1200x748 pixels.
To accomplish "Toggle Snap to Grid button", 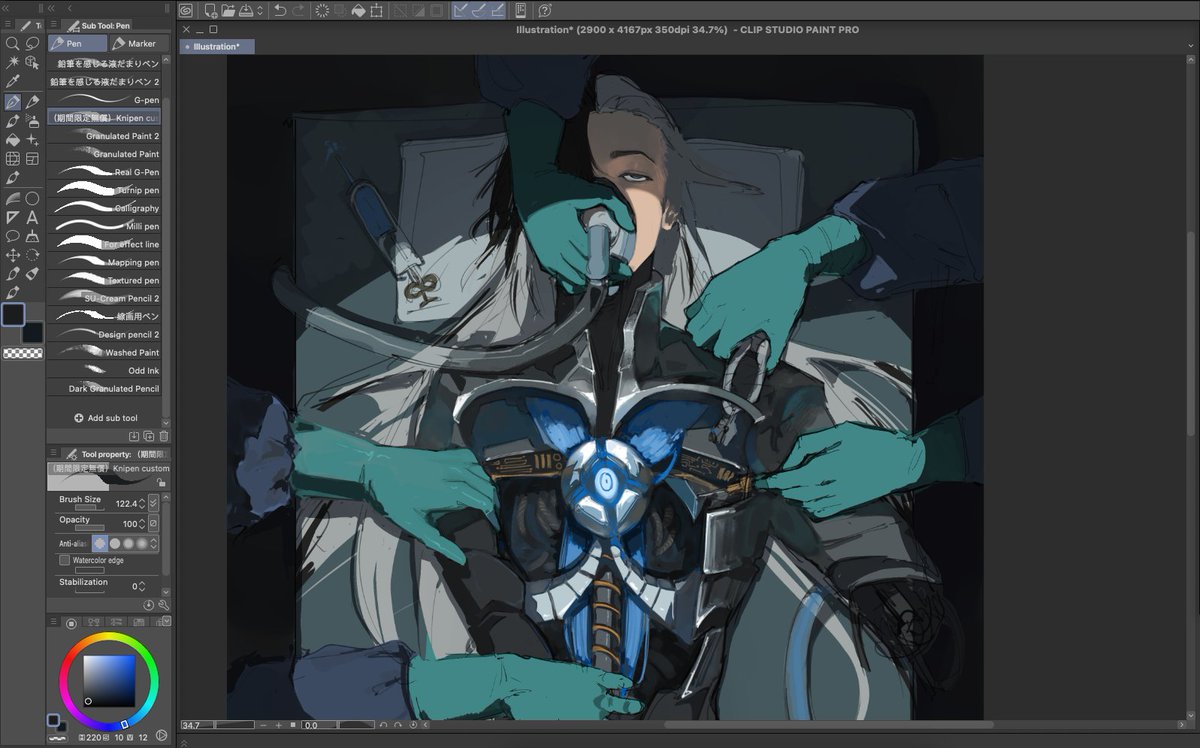I will pyautogui.click(x=499, y=11).
